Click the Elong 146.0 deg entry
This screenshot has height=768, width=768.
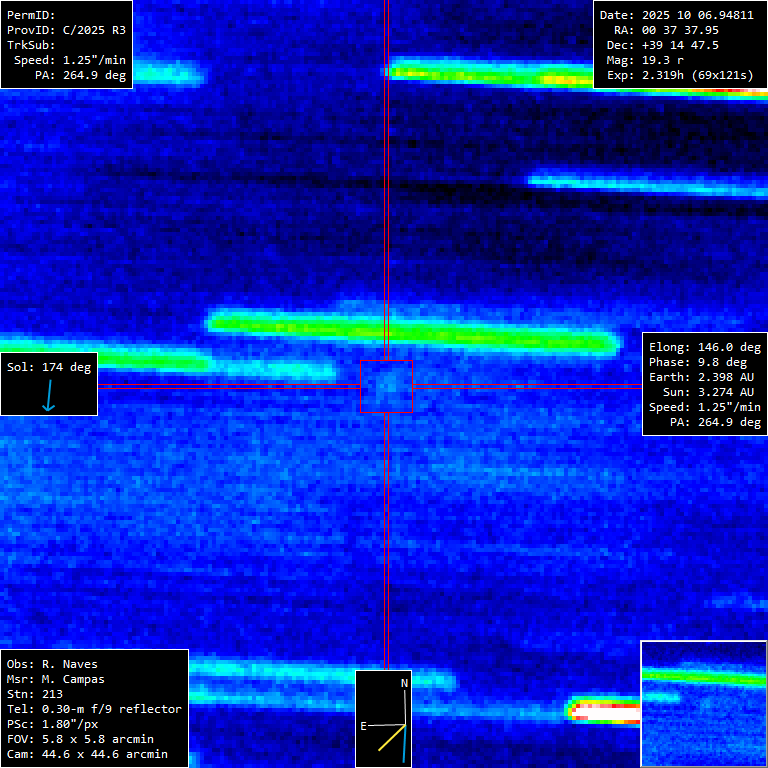pyautogui.click(x=704, y=347)
